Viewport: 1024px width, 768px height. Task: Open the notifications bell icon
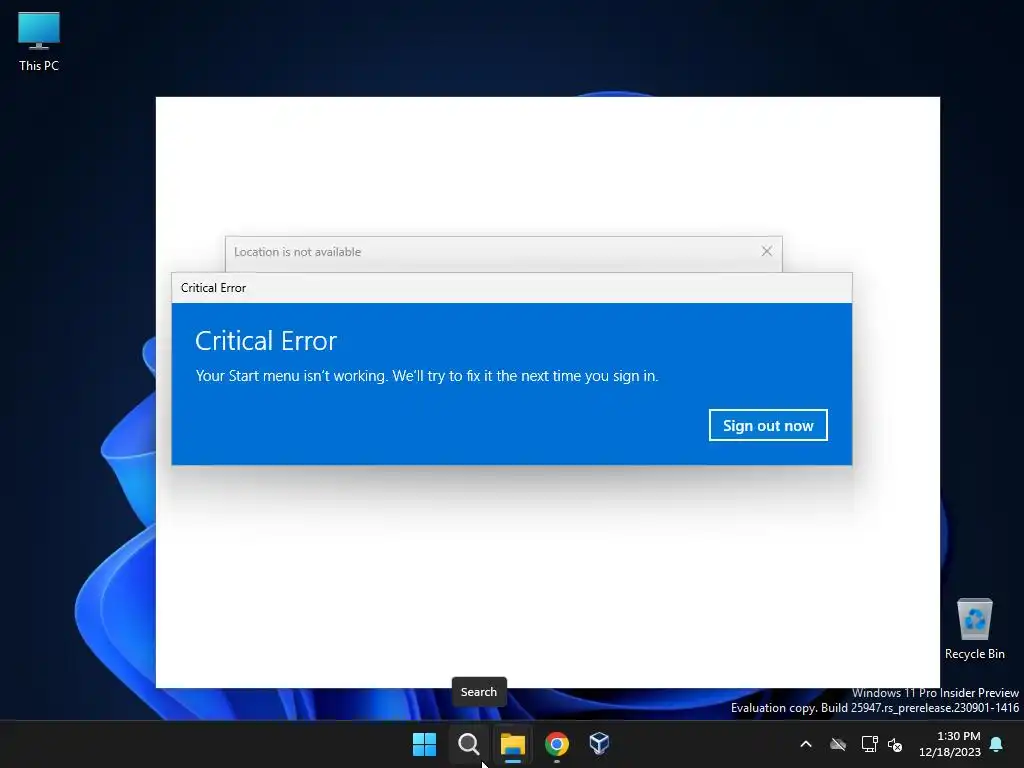point(997,744)
